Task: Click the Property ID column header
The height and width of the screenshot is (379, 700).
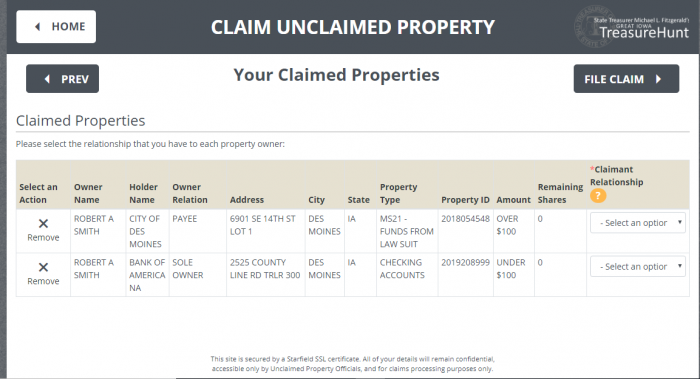Action: (x=465, y=200)
